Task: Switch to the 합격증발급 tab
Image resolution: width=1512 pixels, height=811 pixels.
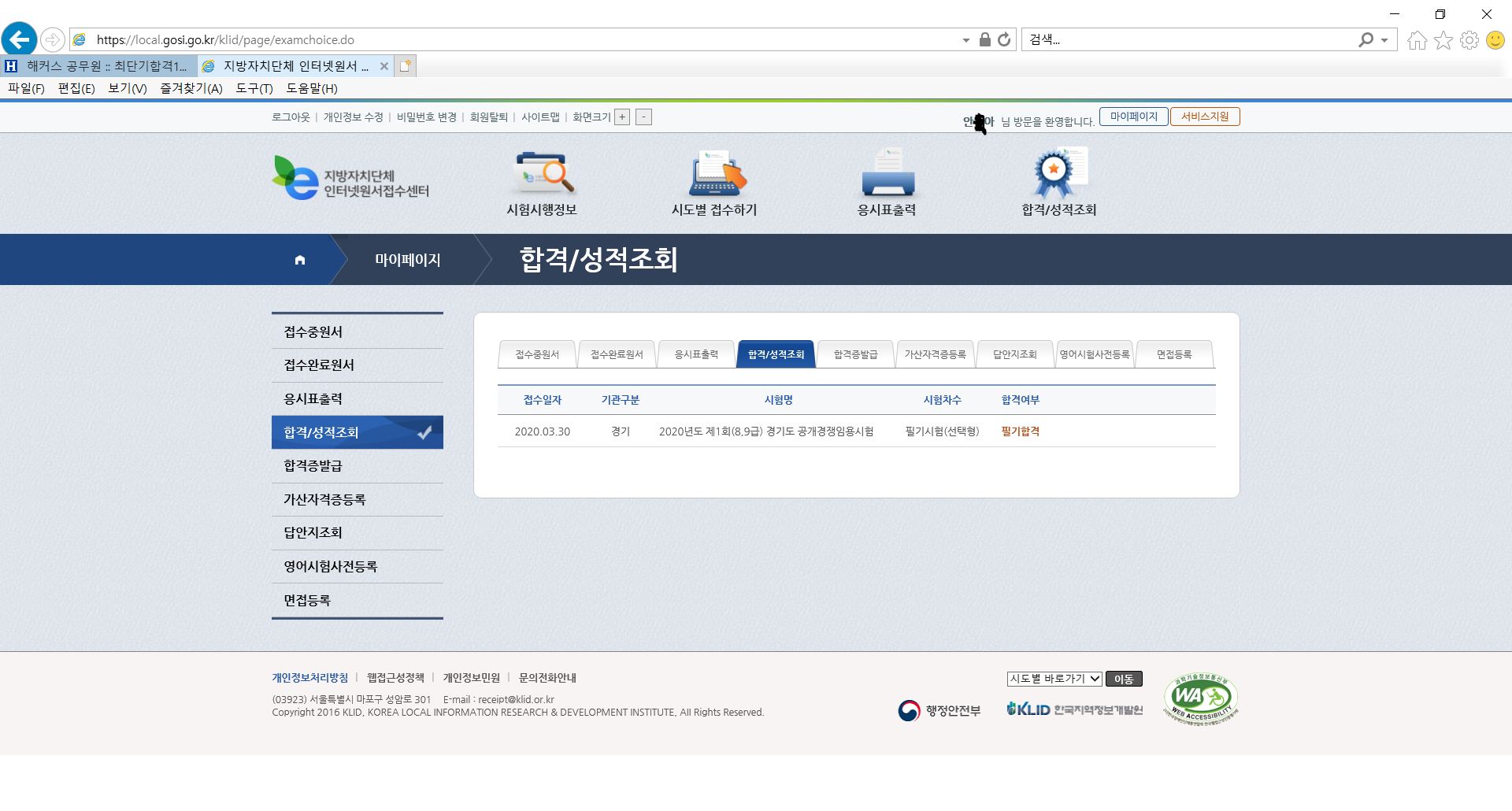Action: pyautogui.click(x=855, y=354)
